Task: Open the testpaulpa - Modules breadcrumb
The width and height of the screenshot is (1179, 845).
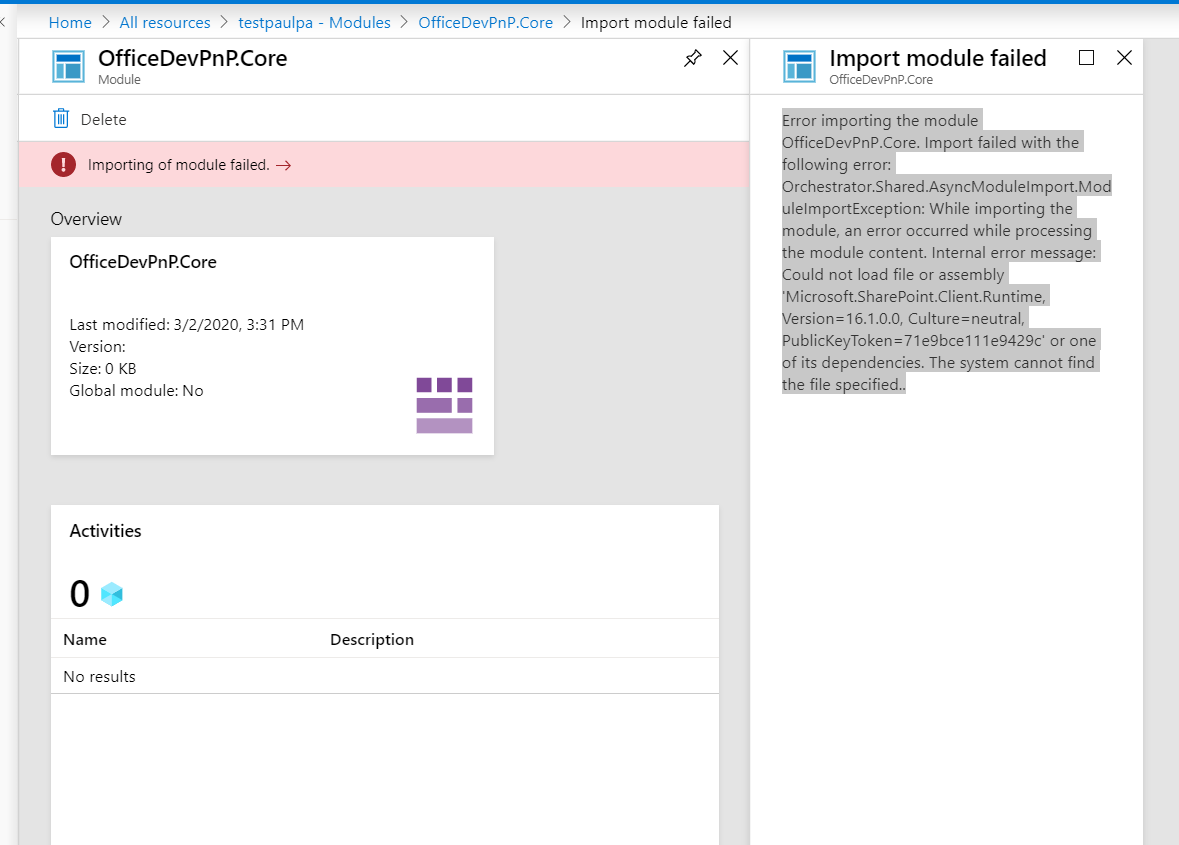Action: pos(314,22)
